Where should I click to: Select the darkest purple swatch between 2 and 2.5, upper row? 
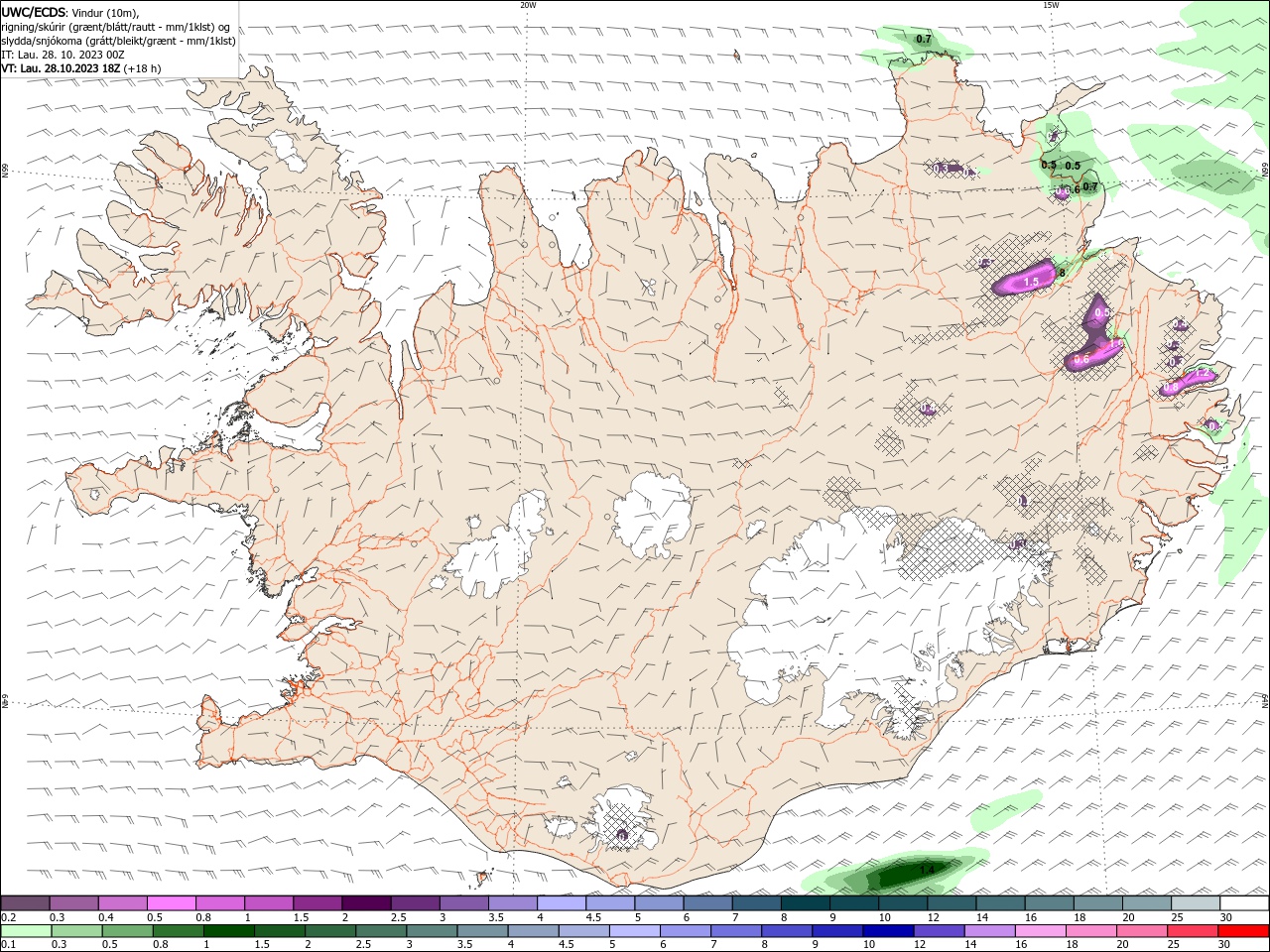tap(367, 903)
